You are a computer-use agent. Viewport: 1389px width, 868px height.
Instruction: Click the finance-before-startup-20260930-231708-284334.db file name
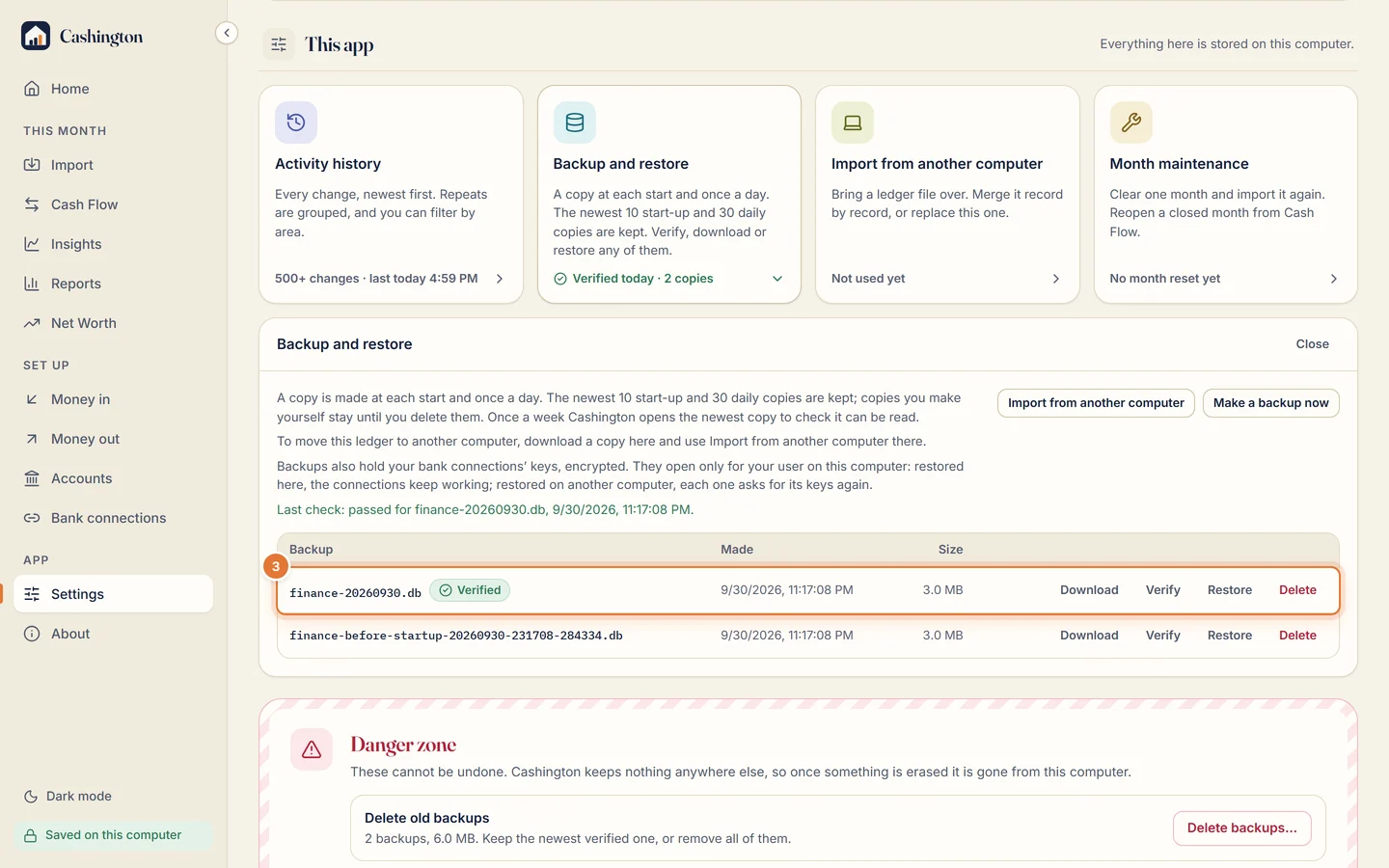(x=456, y=636)
